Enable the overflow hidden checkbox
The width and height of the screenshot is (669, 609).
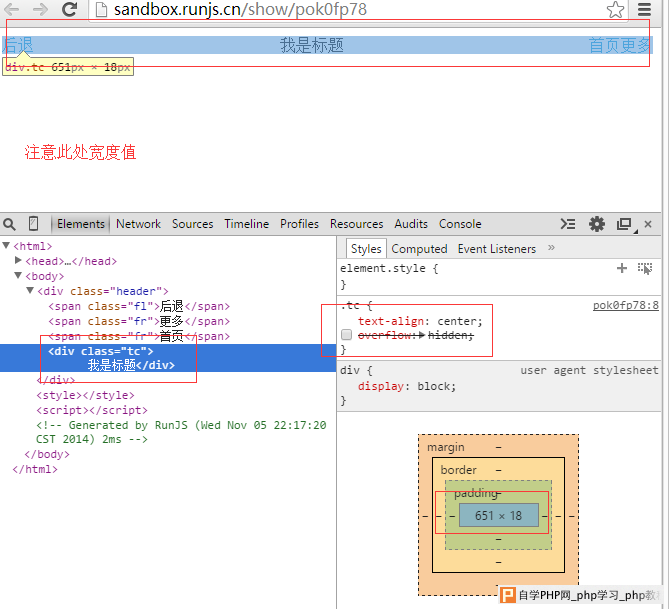click(x=346, y=335)
